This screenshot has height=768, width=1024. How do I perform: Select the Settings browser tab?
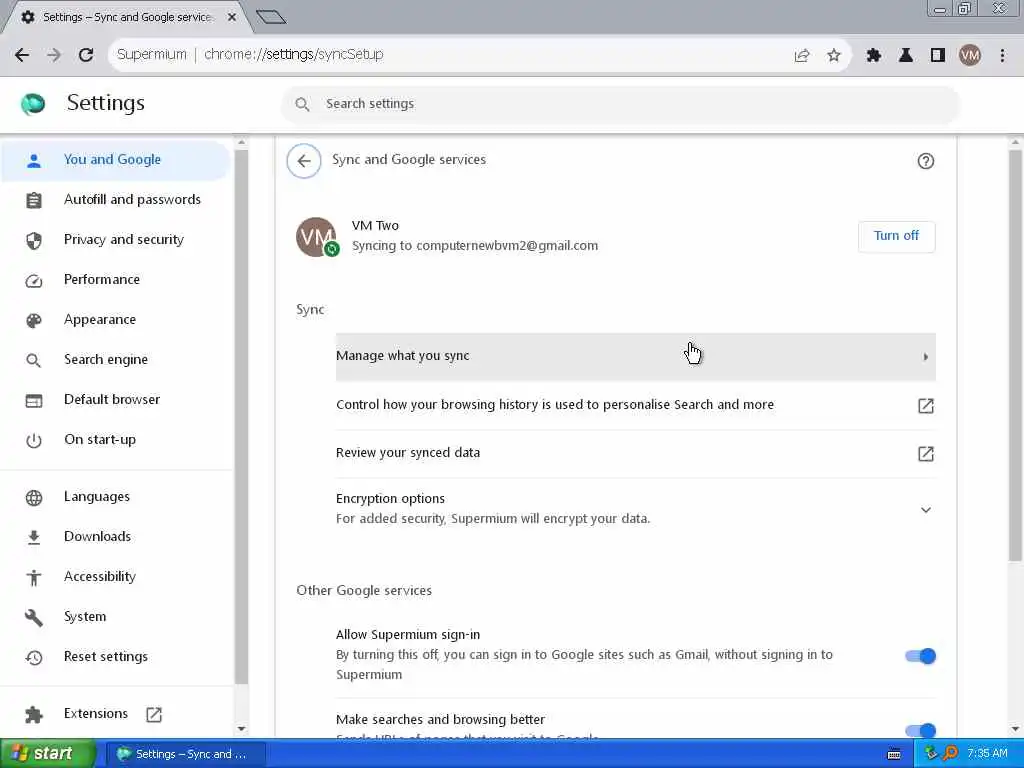point(127,17)
